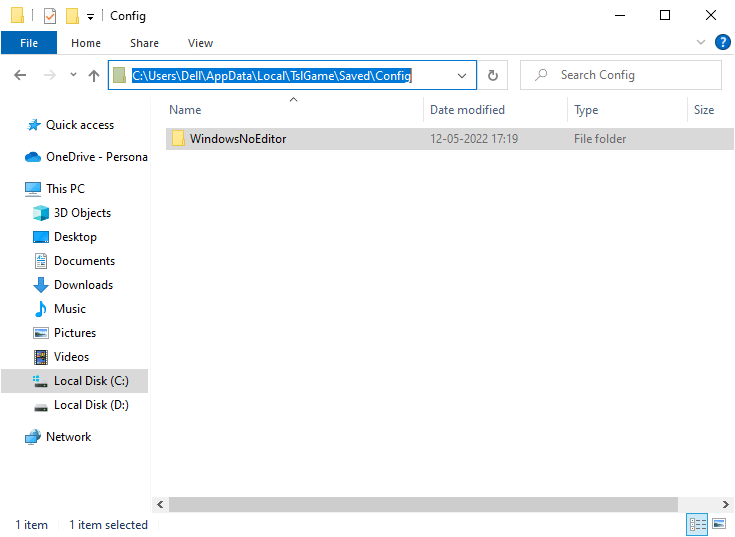Go up one folder level

[94, 75]
